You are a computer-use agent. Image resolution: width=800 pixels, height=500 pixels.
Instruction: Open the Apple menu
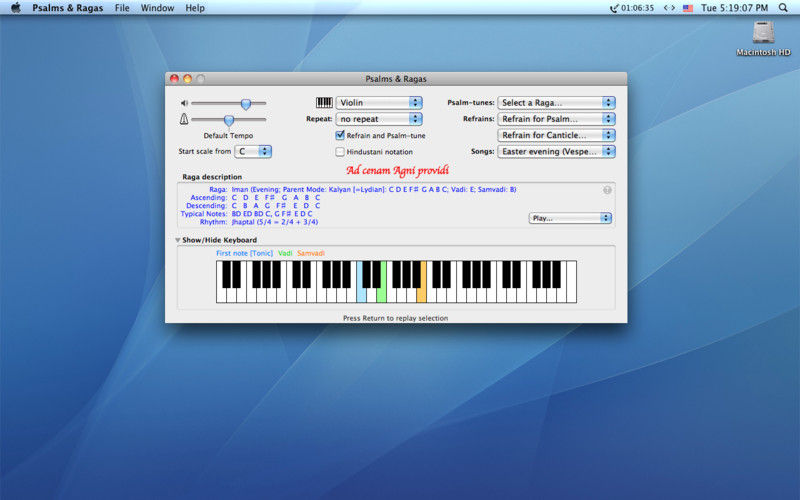(16, 8)
